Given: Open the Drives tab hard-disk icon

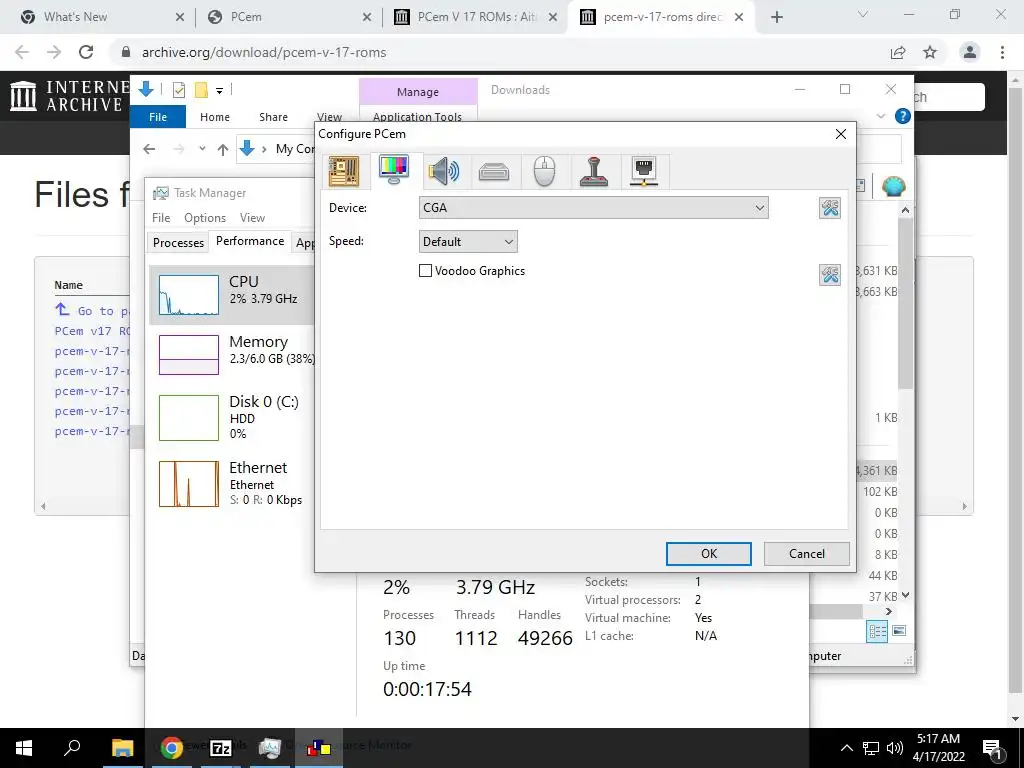Looking at the screenshot, I should point(494,172).
